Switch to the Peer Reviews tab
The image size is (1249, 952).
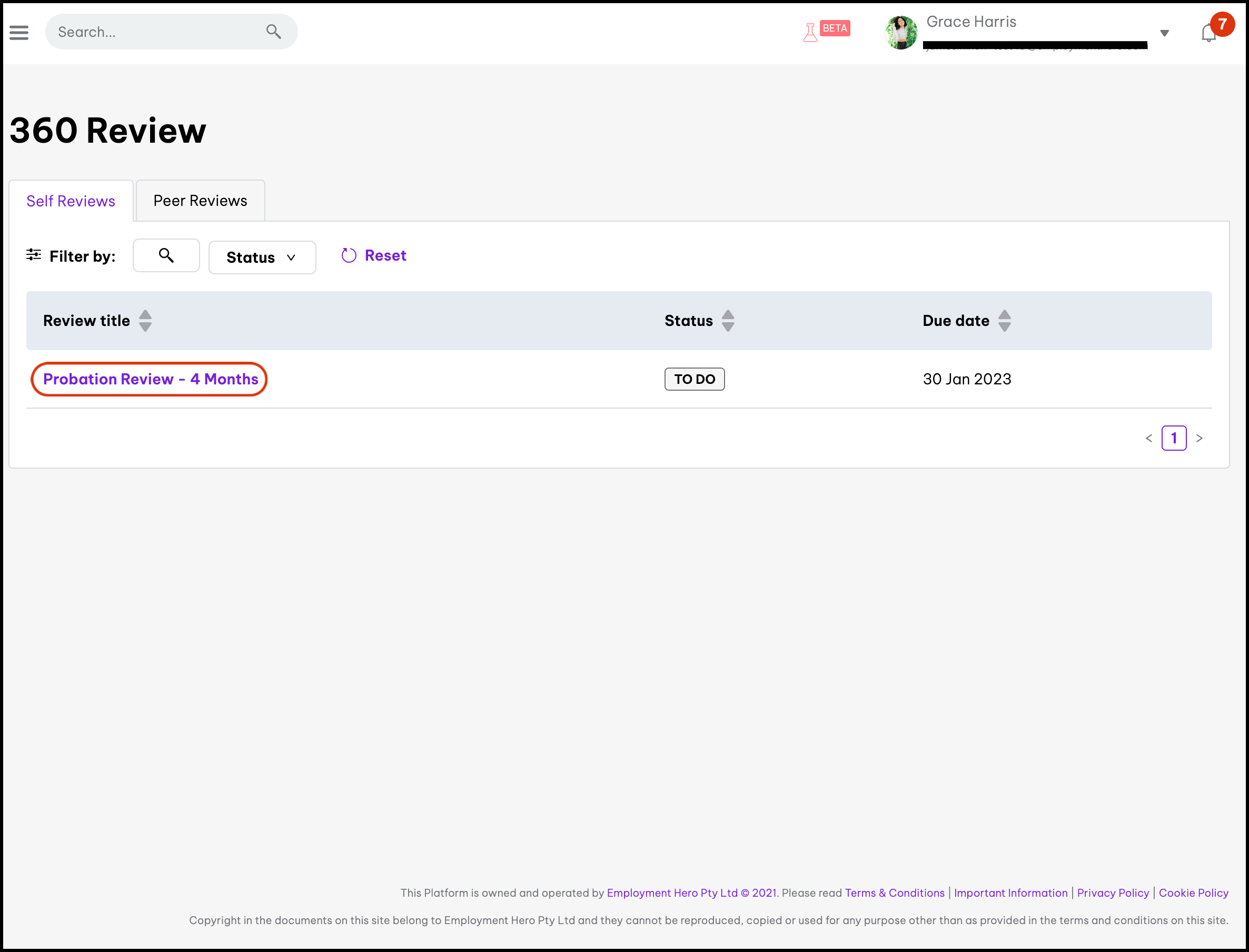pos(200,200)
